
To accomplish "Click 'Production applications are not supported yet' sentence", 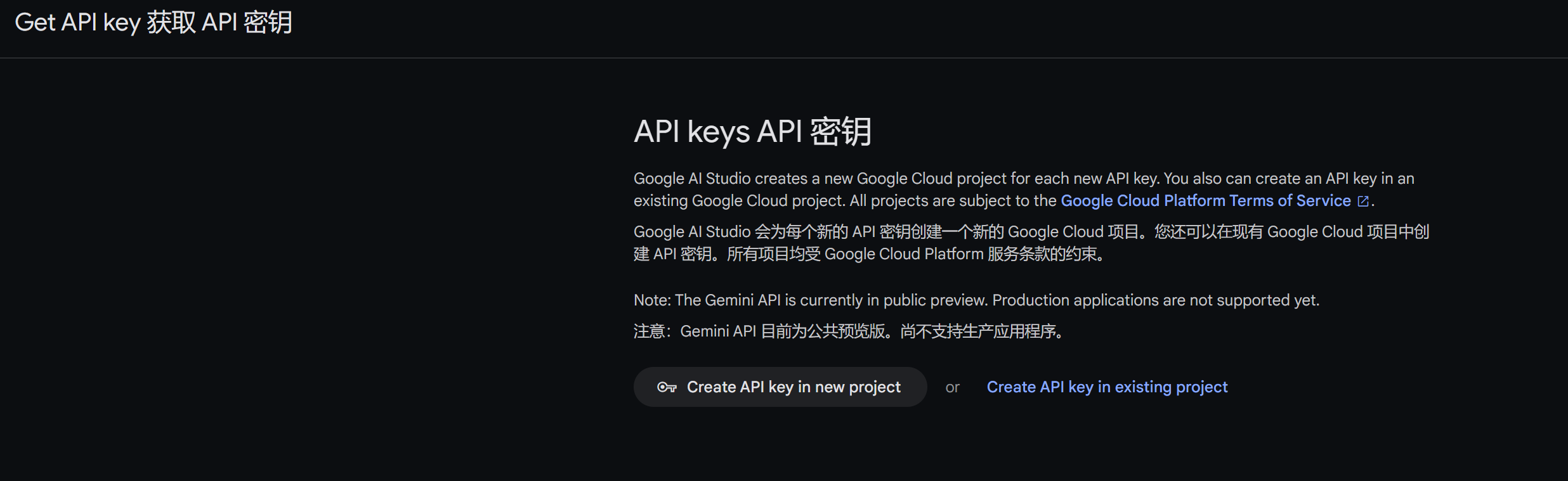I will (1156, 300).
